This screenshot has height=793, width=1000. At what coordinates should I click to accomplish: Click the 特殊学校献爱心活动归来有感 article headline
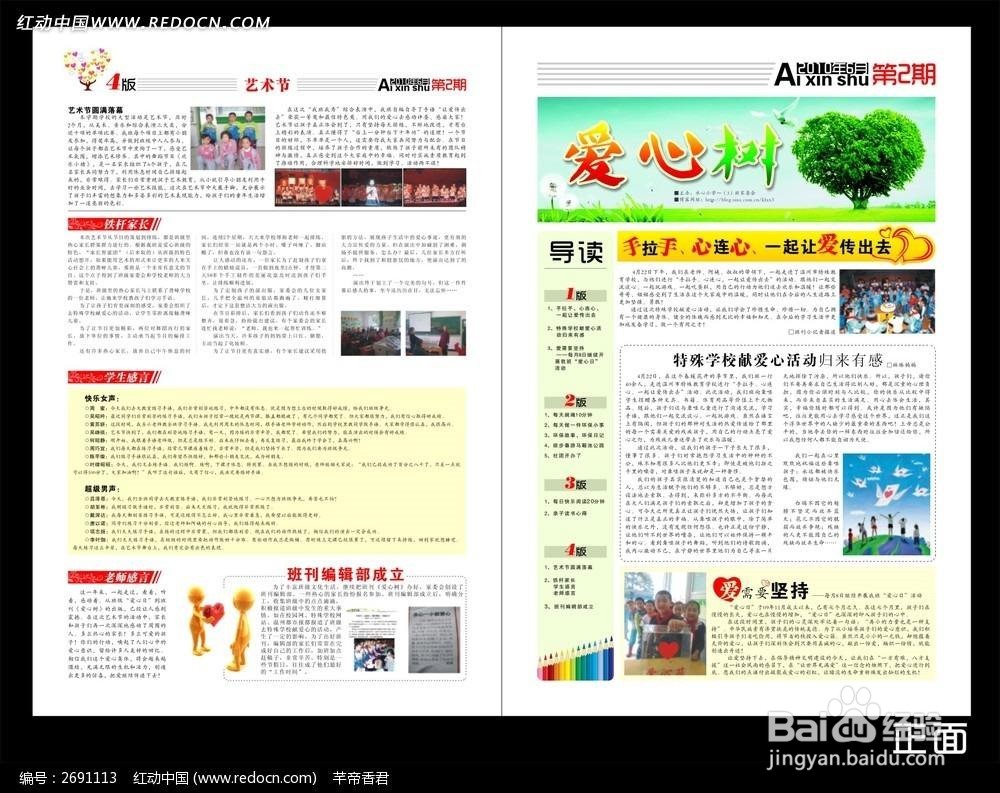(x=777, y=360)
